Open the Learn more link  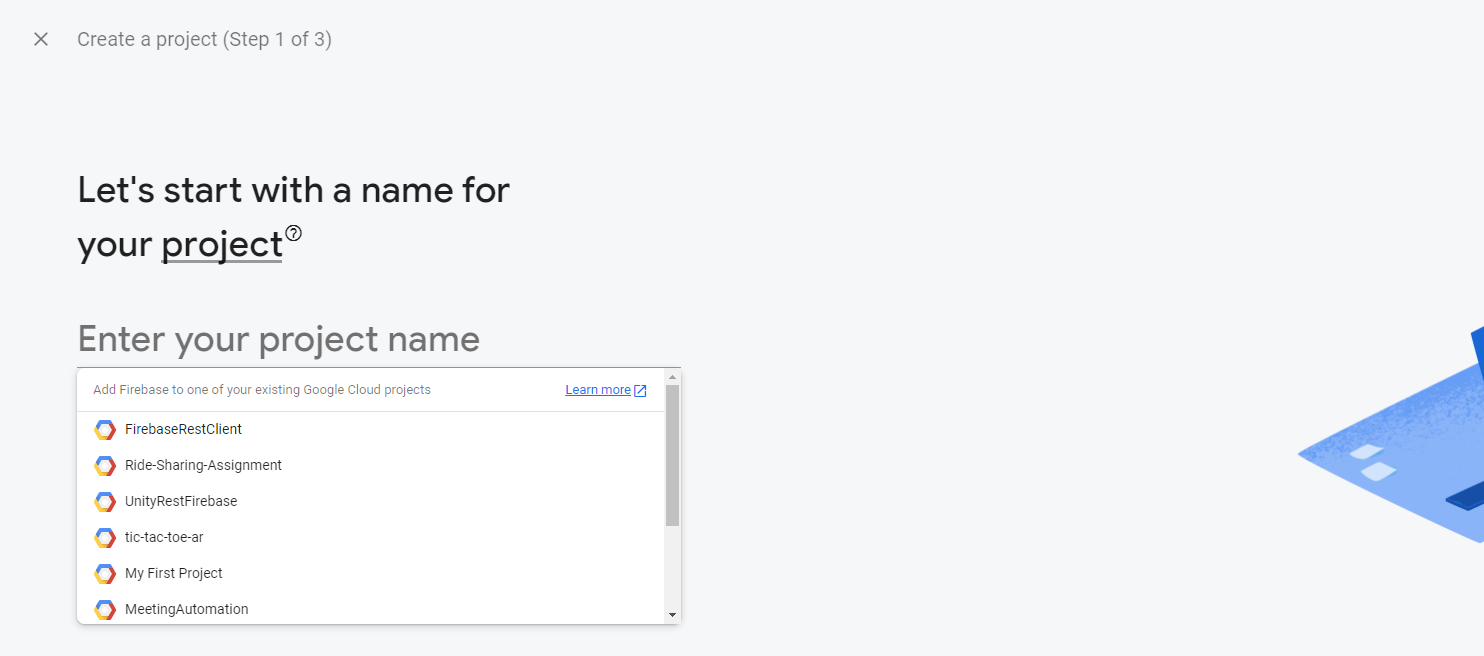597,390
